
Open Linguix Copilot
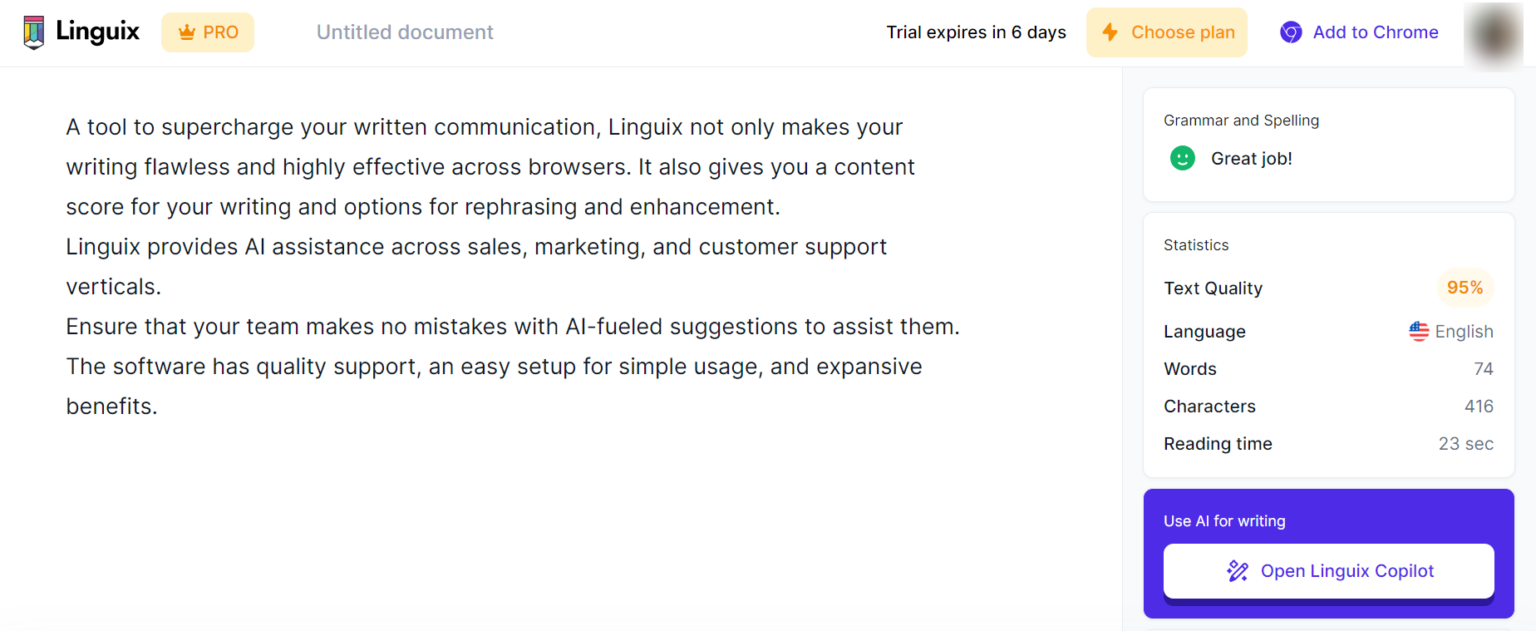1328,570
